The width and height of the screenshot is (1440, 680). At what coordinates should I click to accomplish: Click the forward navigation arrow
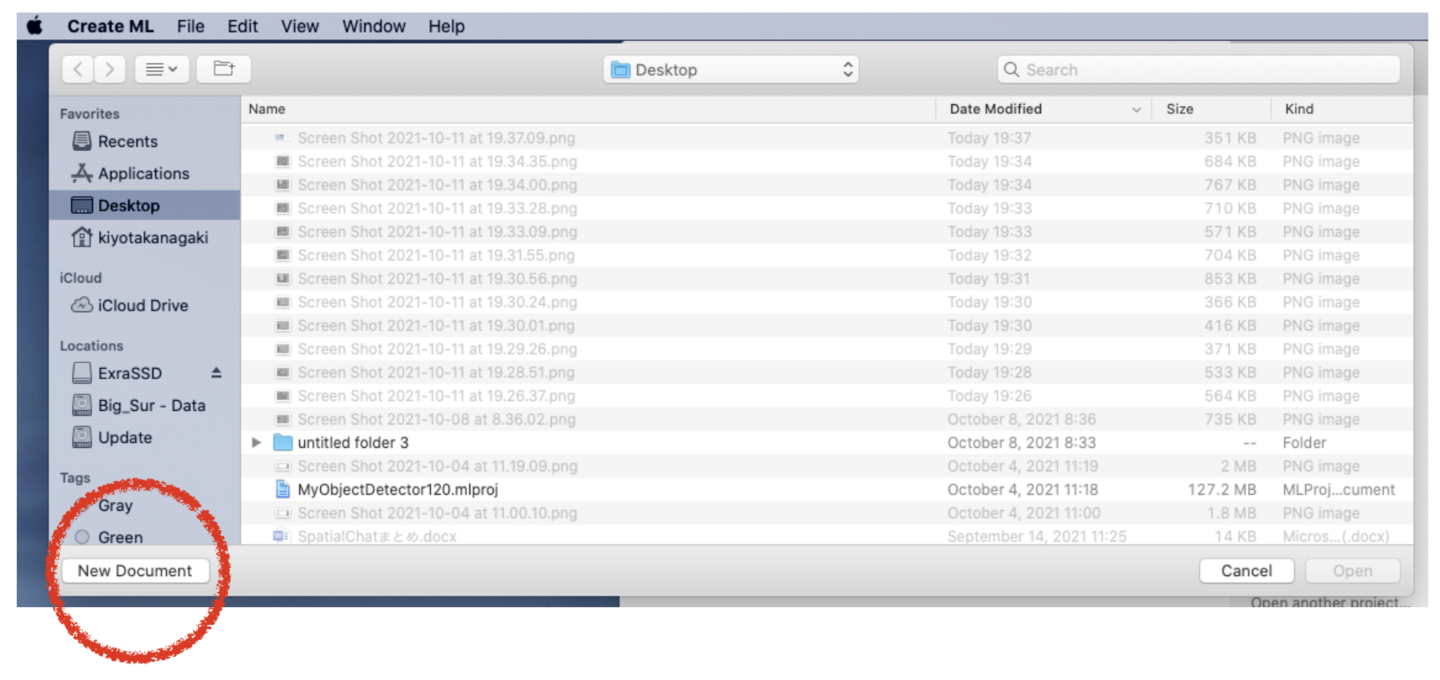coord(110,69)
